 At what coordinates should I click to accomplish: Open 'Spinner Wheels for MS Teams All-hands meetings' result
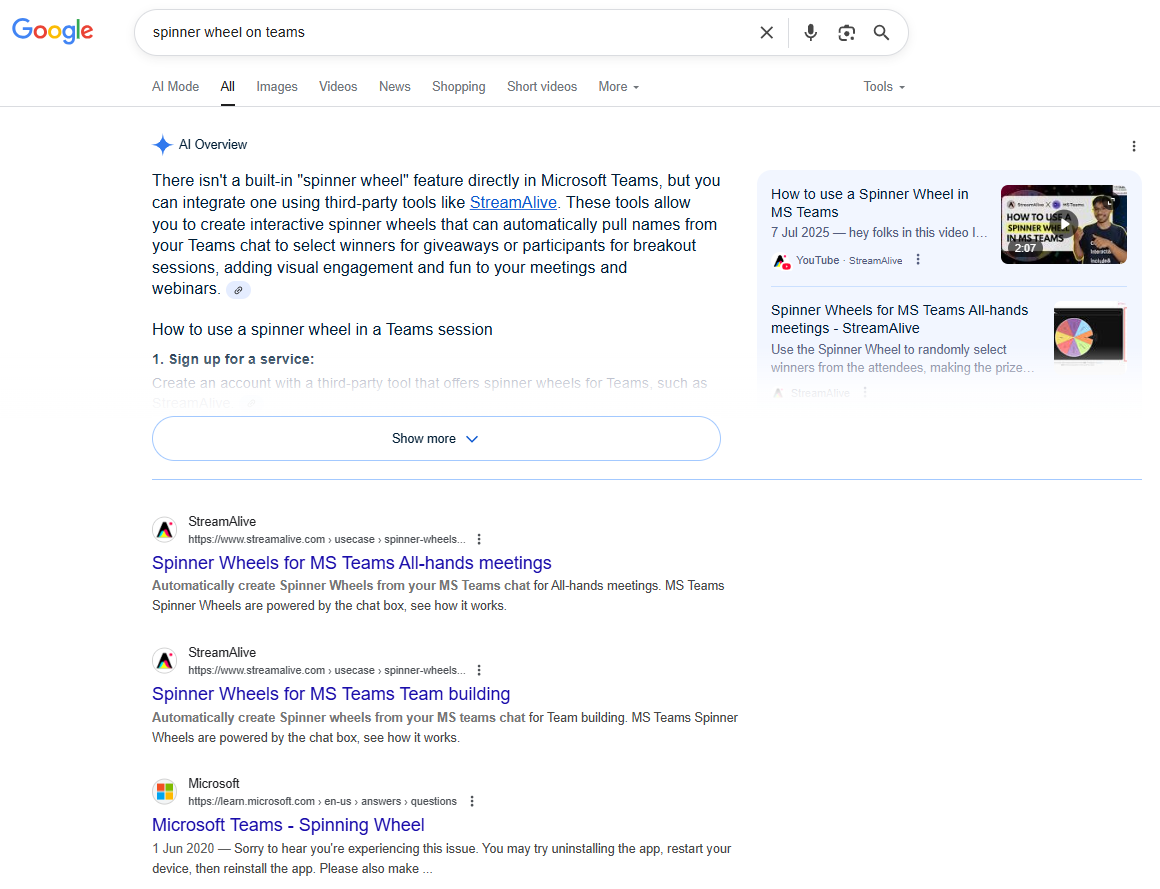click(x=351, y=563)
